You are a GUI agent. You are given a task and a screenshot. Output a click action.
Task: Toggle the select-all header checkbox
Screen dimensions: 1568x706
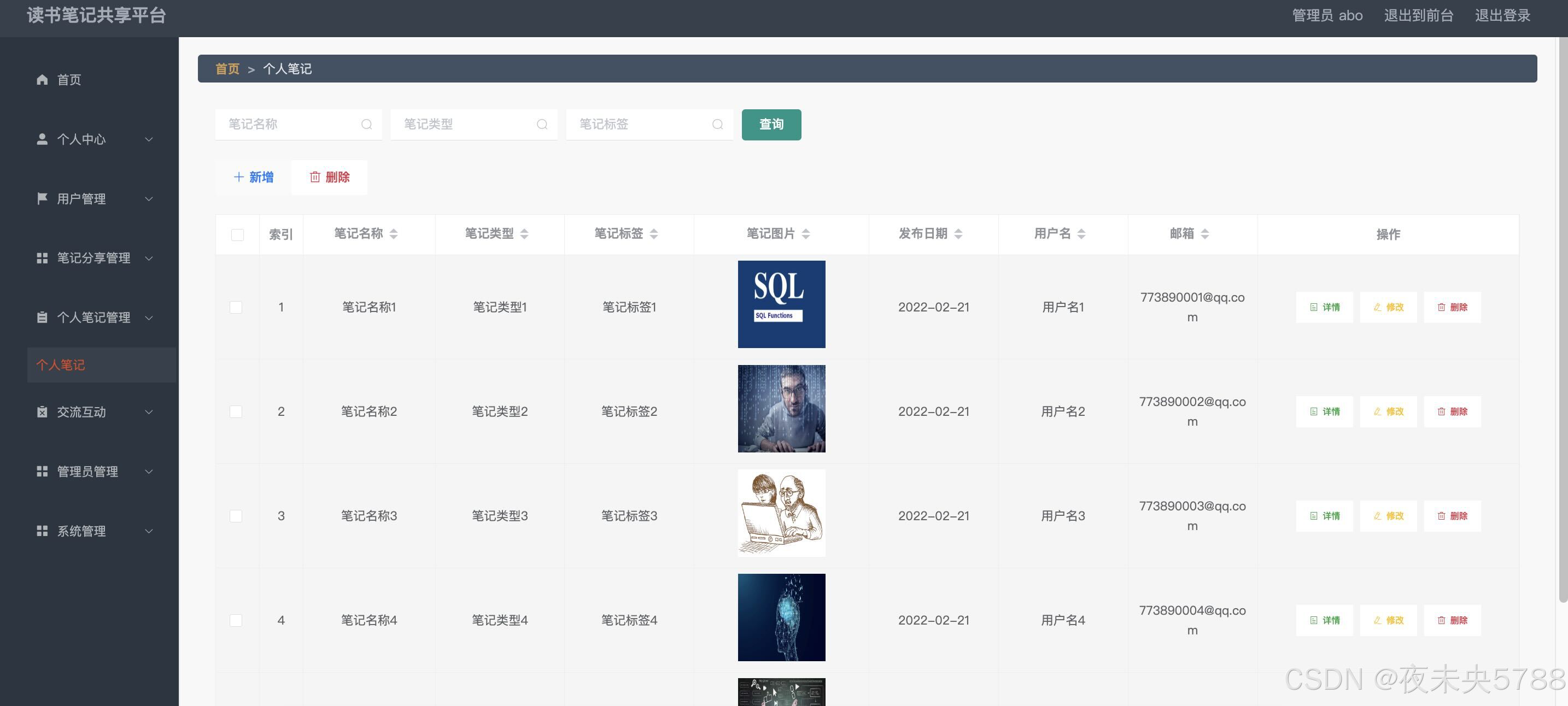[x=237, y=235]
